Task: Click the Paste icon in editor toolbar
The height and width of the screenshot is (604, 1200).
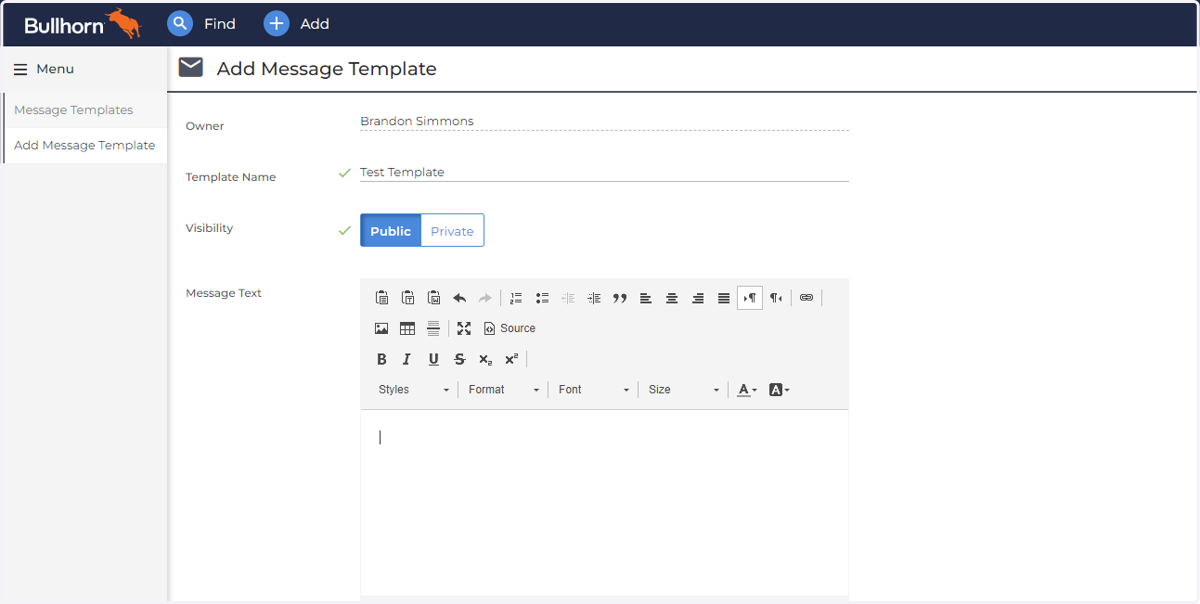Action: 382,298
